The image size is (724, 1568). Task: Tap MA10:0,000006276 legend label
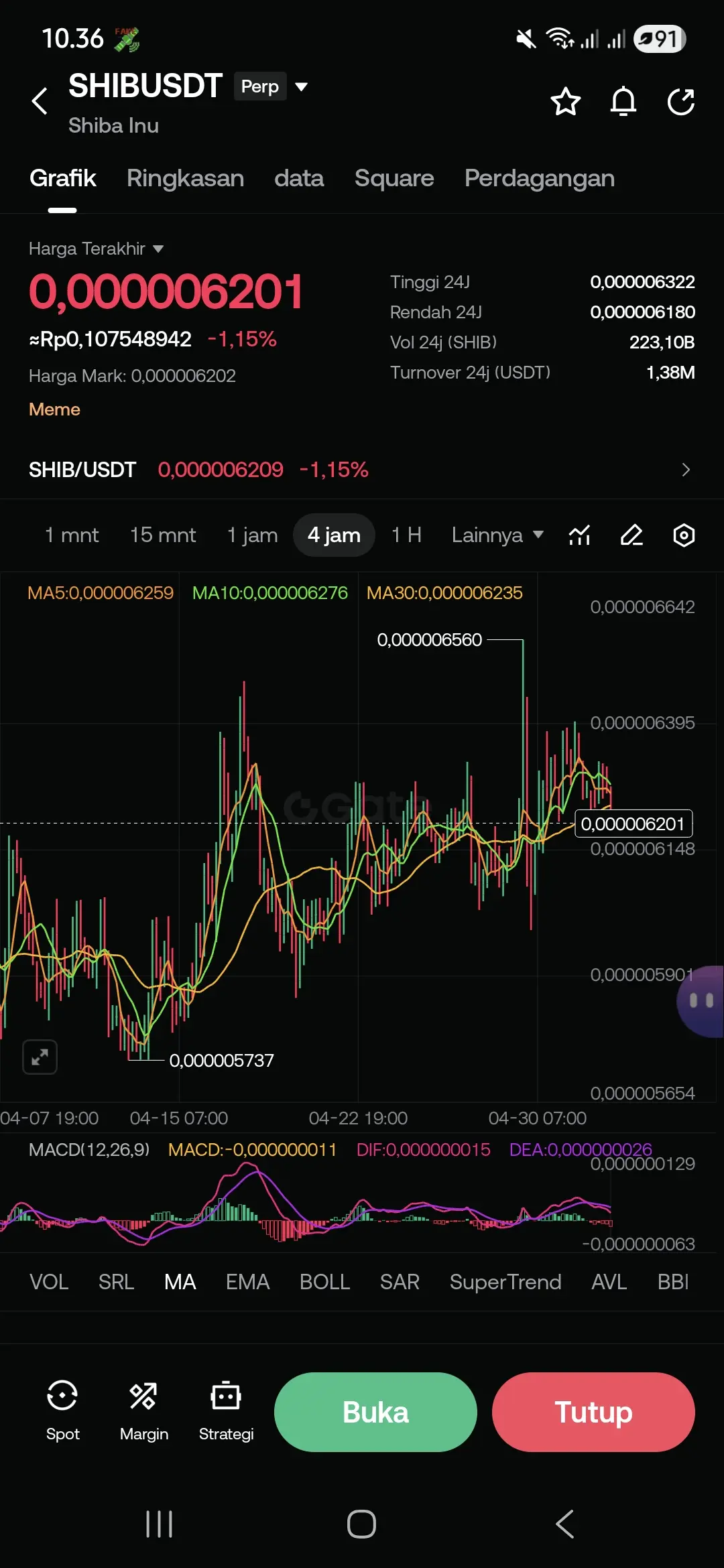point(270,592)
